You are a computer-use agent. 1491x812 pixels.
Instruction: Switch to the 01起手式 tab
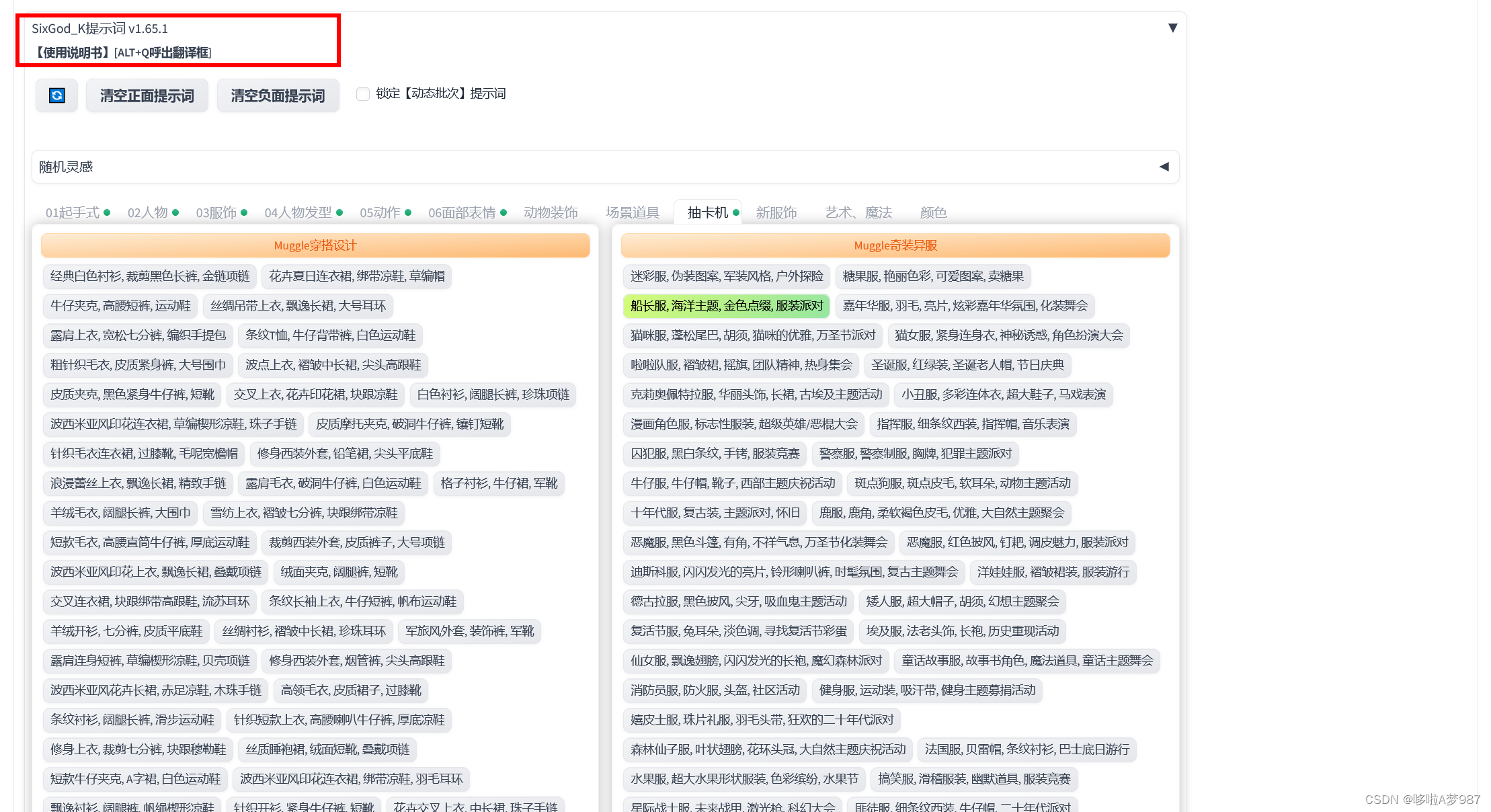(73, 212)
